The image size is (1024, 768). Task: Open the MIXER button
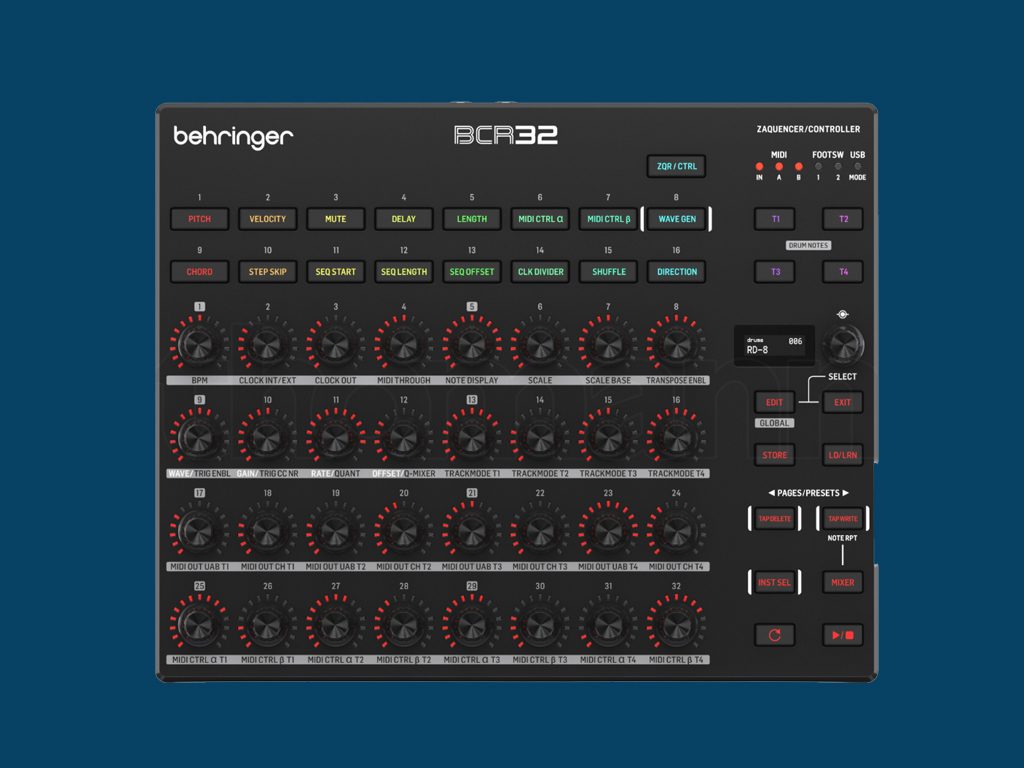842,582
